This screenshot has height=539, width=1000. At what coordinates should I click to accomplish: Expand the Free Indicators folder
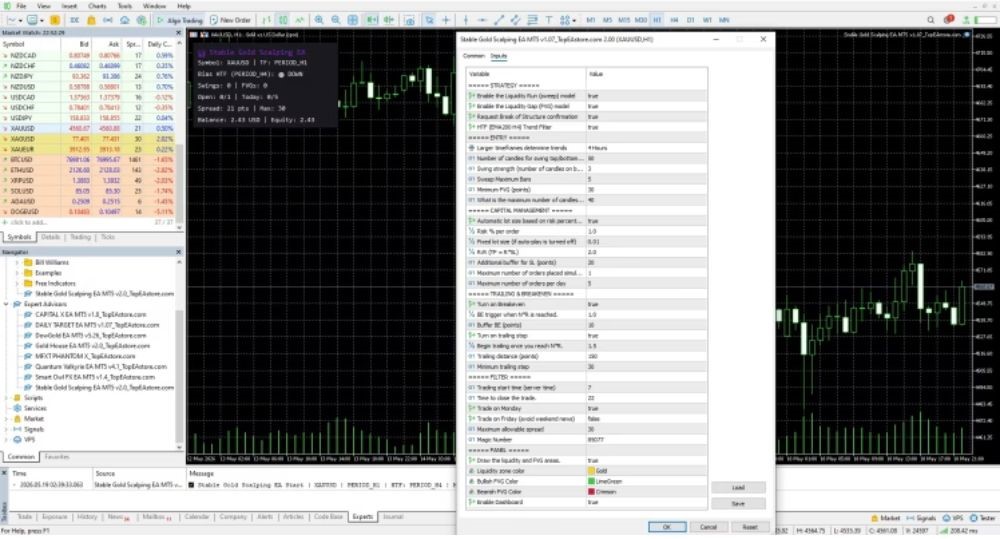coord(17,283)
